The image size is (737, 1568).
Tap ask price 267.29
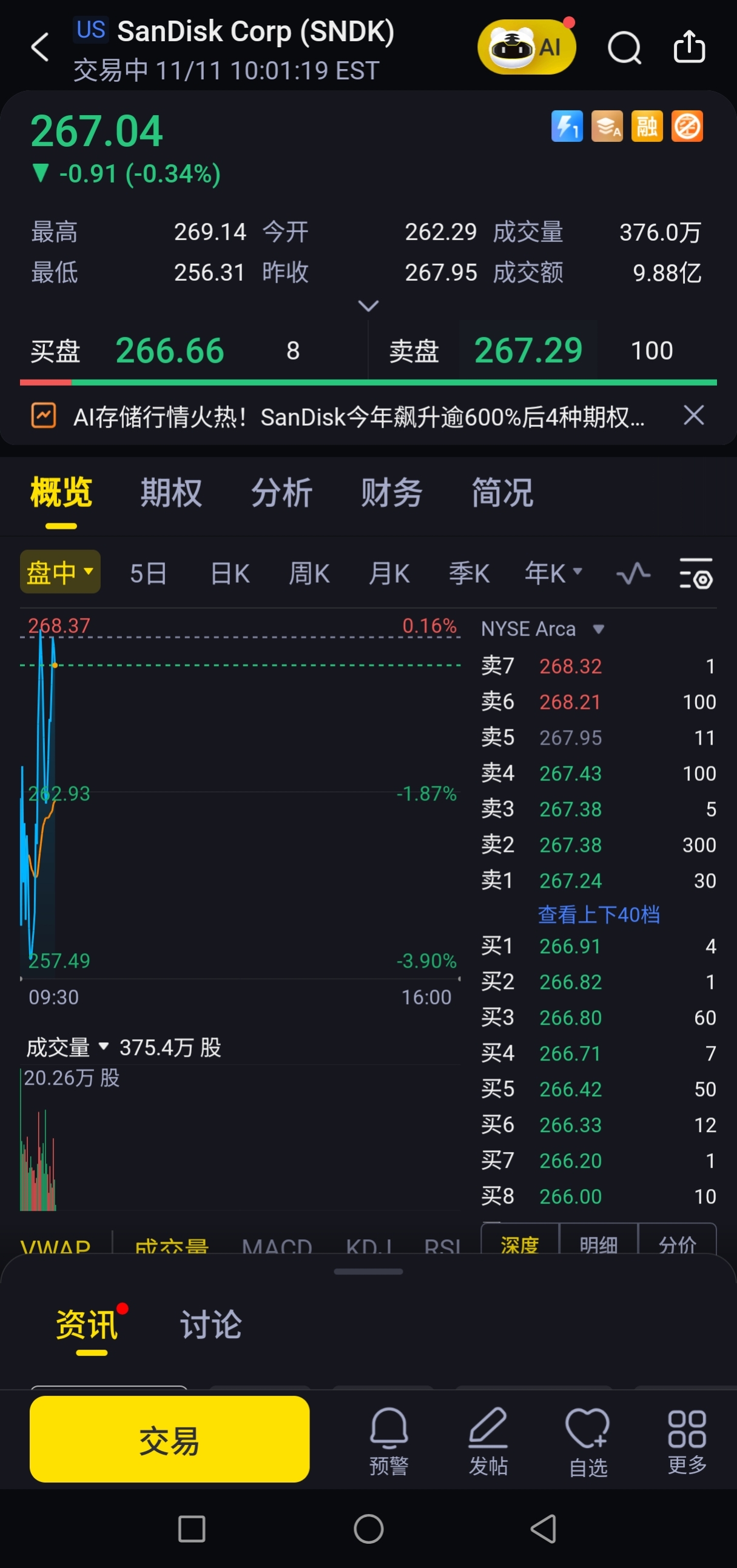click(528, 350)
